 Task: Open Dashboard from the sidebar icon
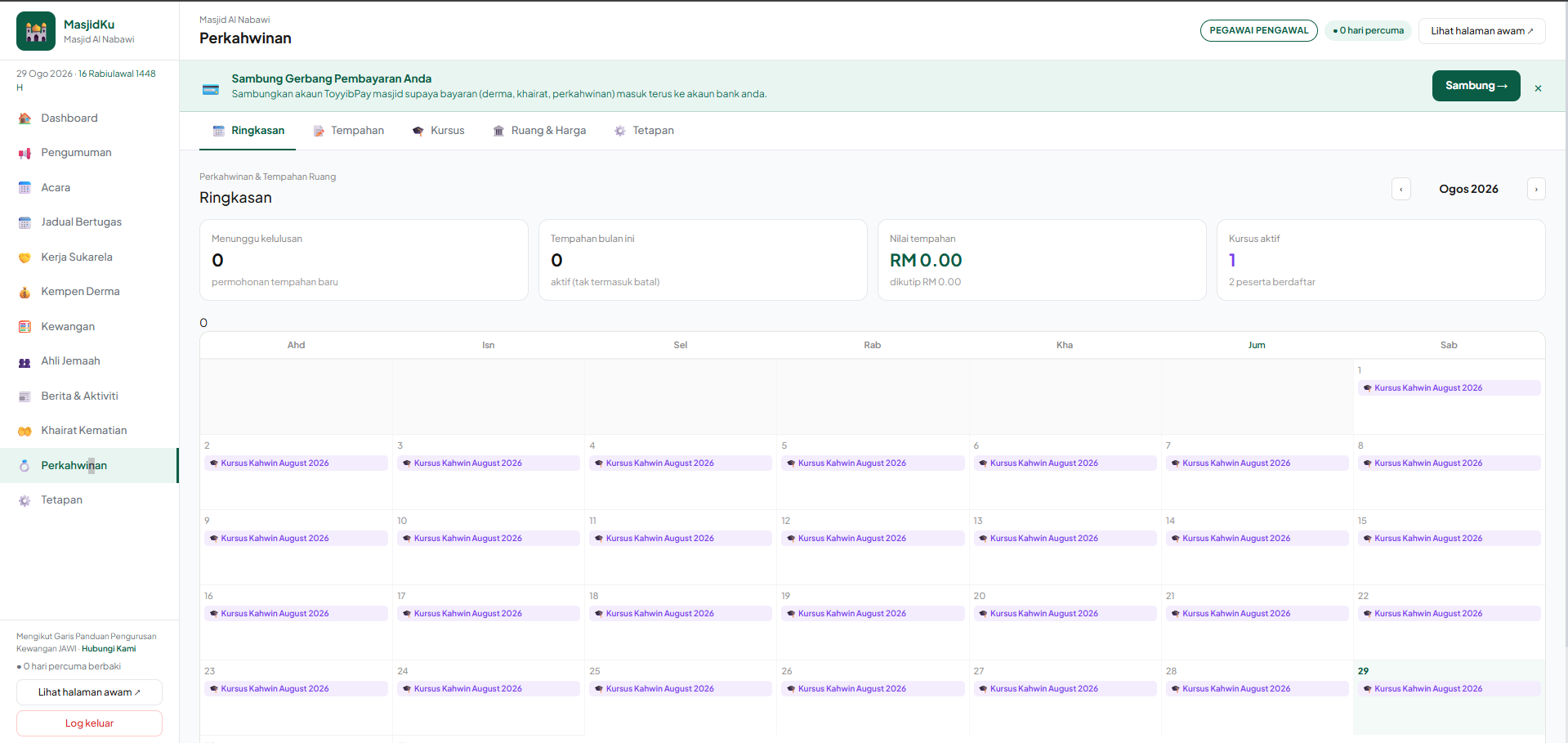[x=25, y=119]
